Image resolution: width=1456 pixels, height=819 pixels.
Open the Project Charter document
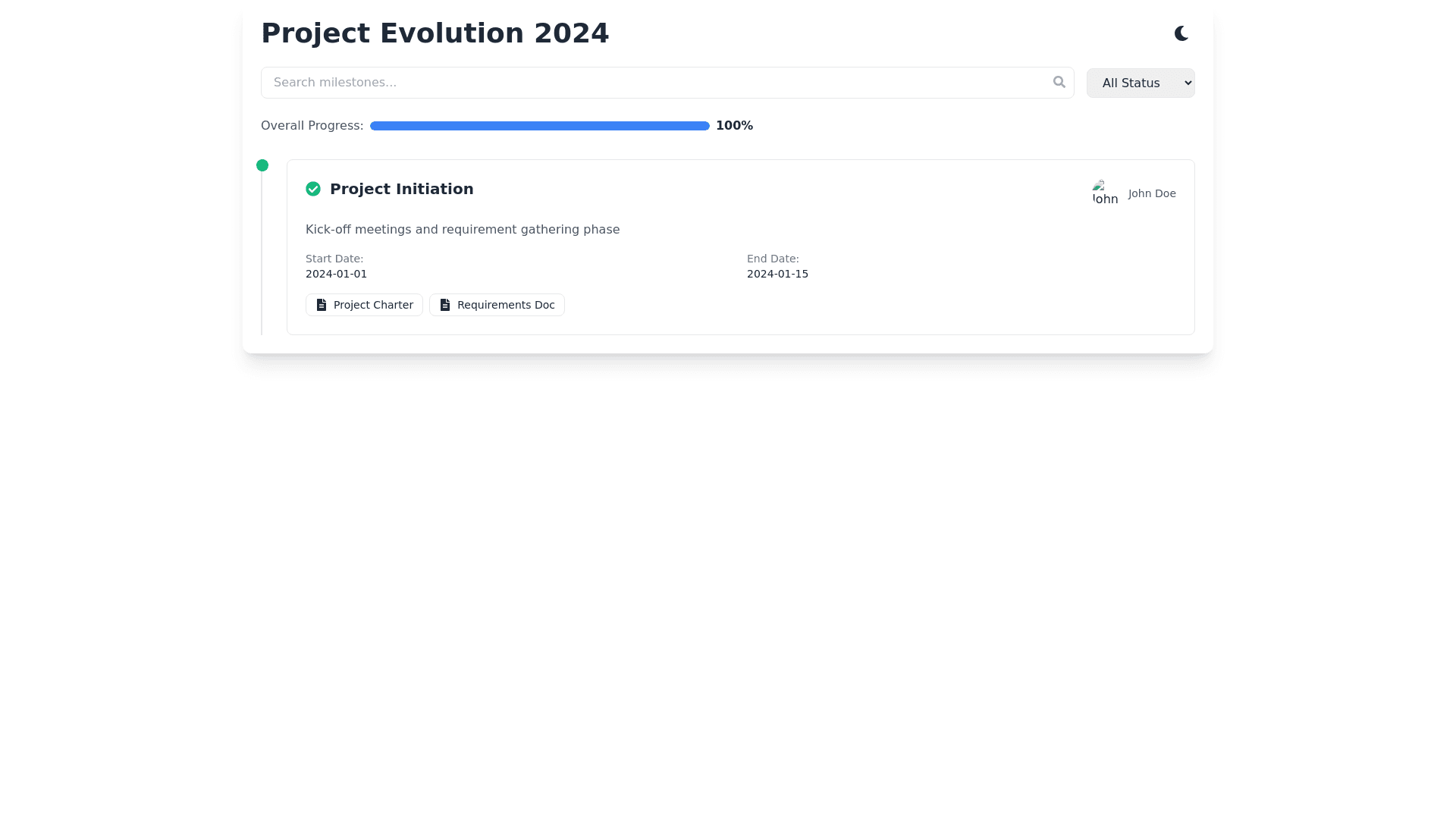(364, 305)
